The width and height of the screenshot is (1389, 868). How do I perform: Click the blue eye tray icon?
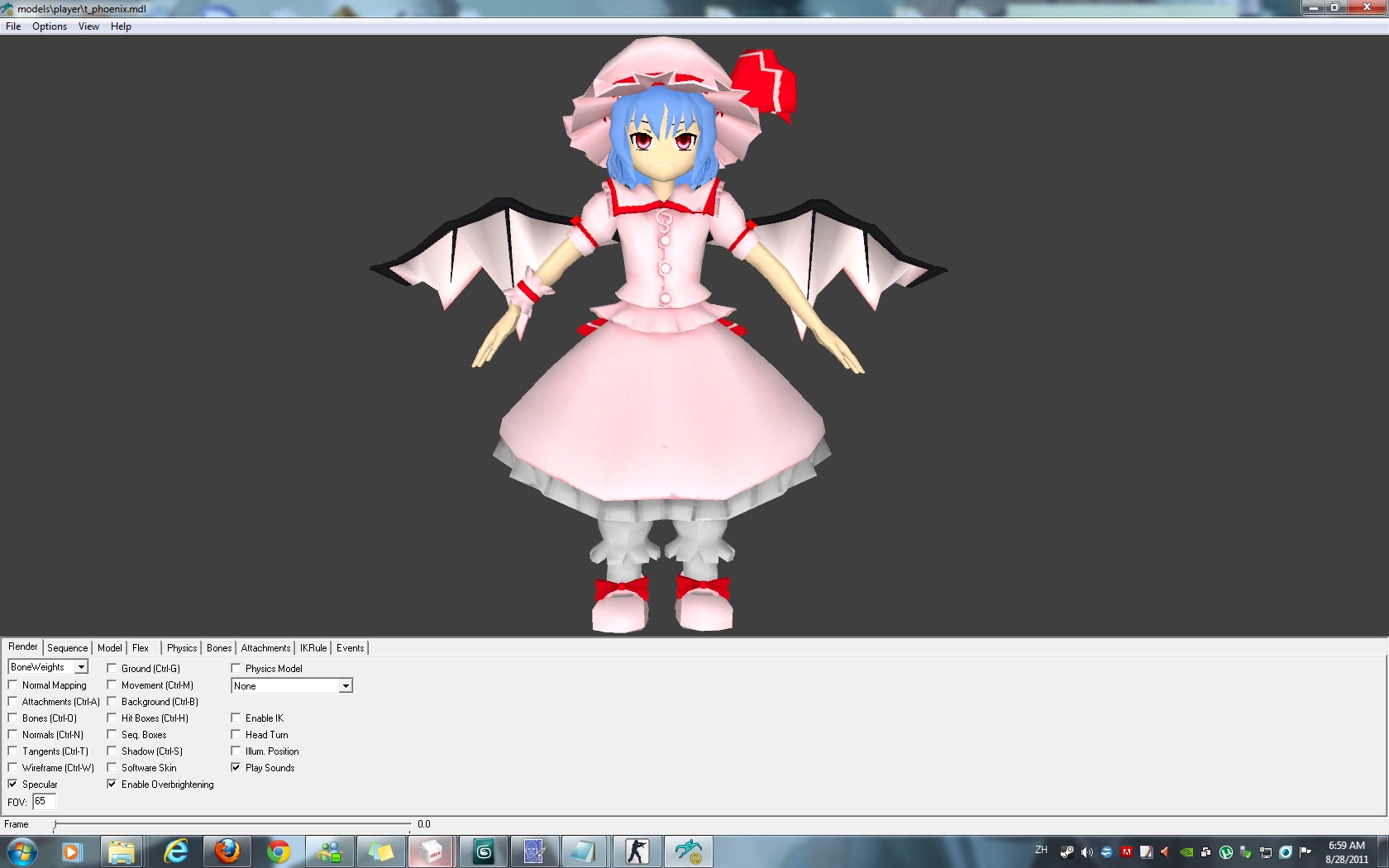pyautogui.click(x=1286, y=852)
